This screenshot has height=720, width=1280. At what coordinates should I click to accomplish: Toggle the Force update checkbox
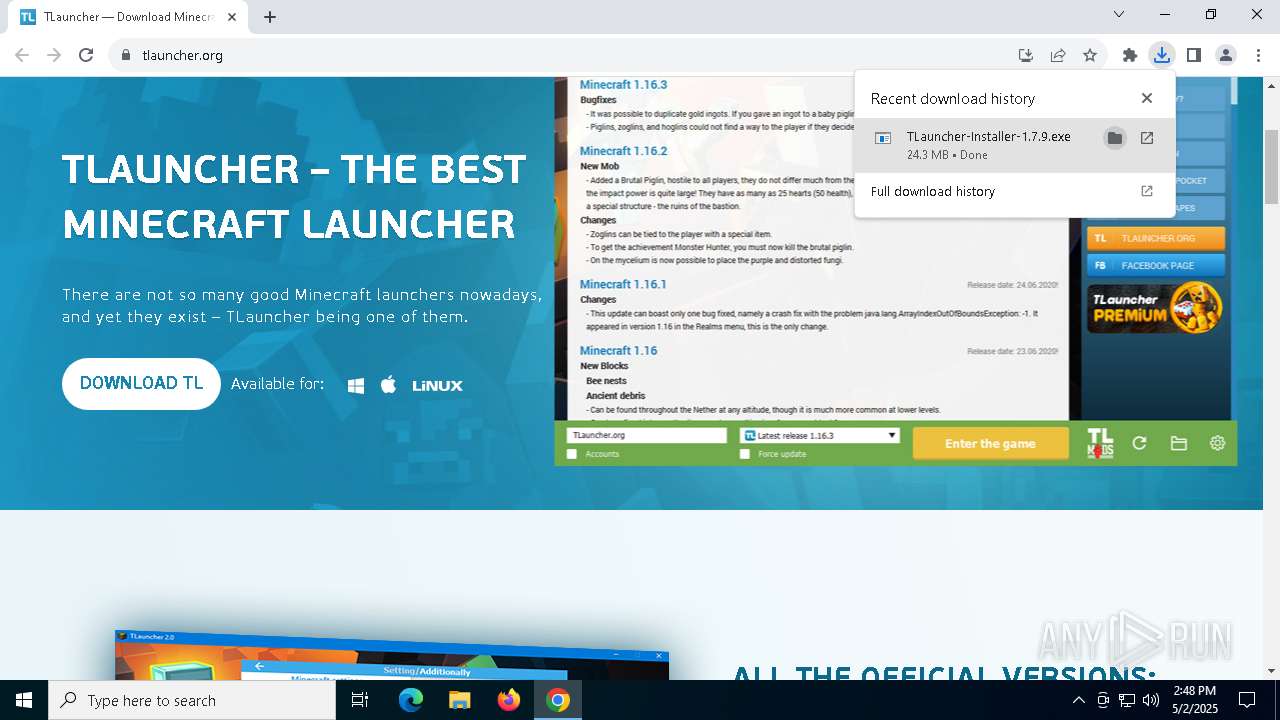(x=745, y=454)
